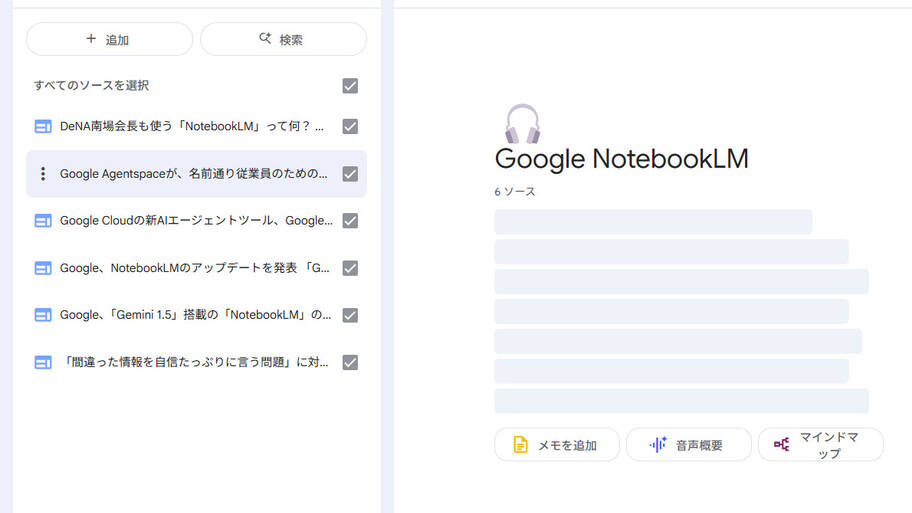Click the メモを追加 button
Image resolution: width=912 pixels, height=513 pixels.
pos(557,445)
